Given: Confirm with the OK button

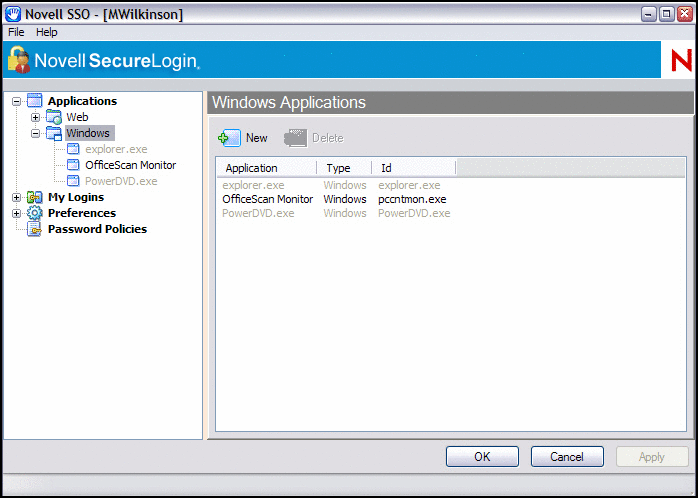Looking at the screenshot, I should point(482,457).
